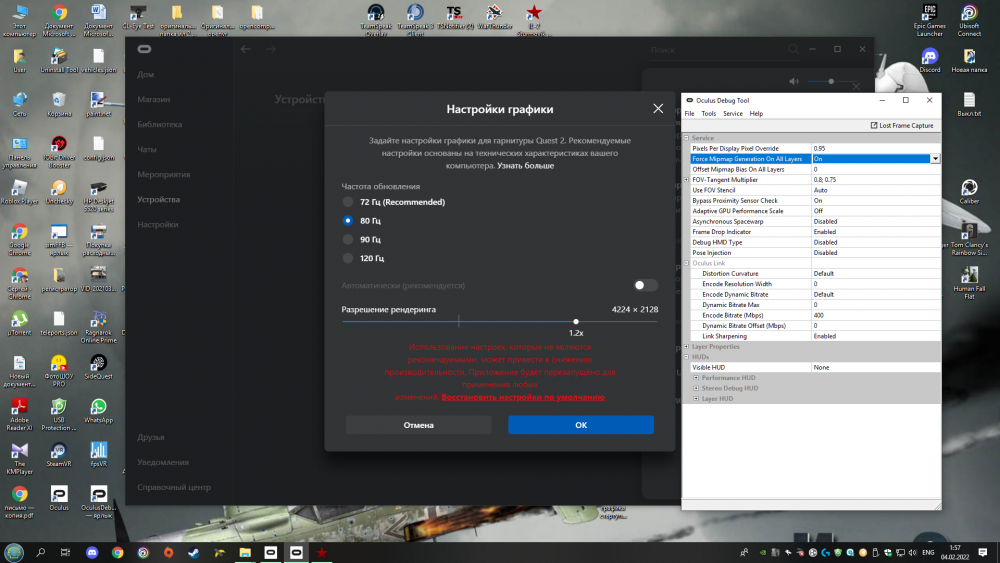Expand the Layer Properties section

click(x=687, y=347)
